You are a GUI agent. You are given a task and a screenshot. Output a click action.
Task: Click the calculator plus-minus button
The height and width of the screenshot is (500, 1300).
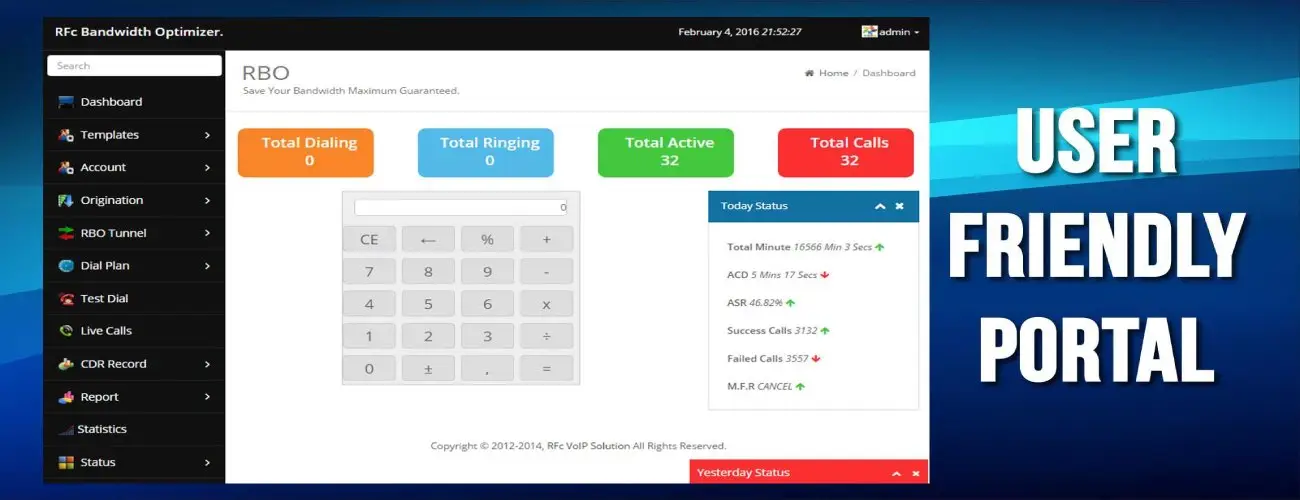click(428, 368)
